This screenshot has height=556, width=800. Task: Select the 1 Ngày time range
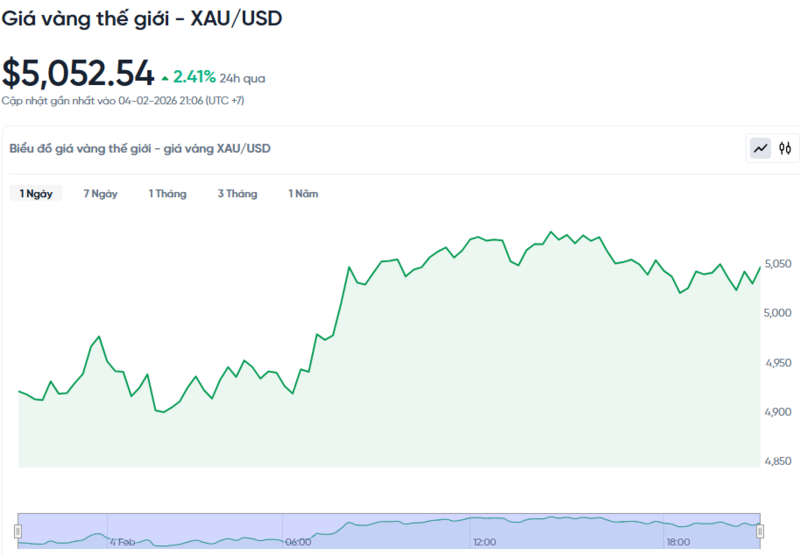pos(36,194)
